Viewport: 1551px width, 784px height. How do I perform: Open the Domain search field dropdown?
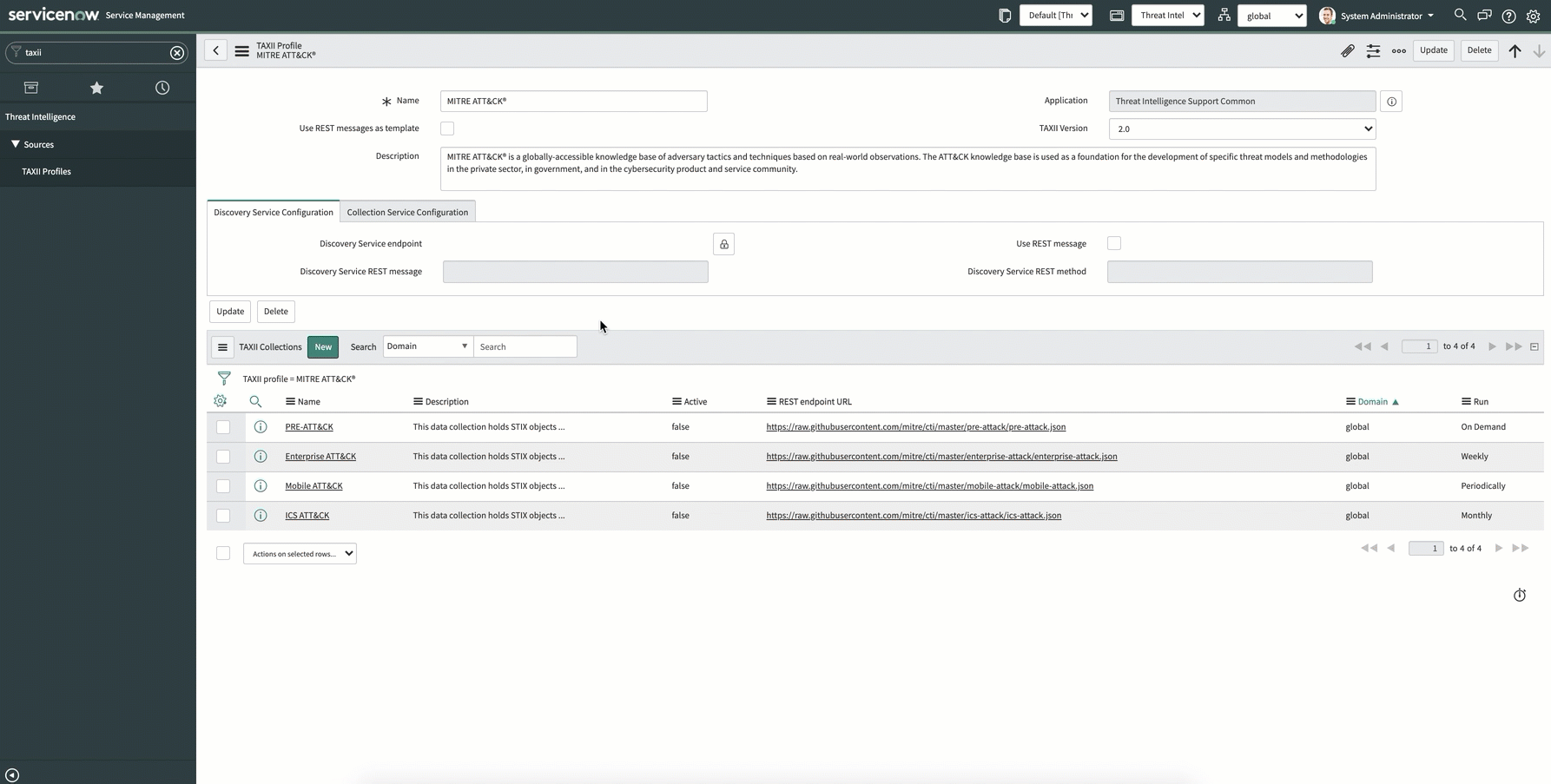428,346
